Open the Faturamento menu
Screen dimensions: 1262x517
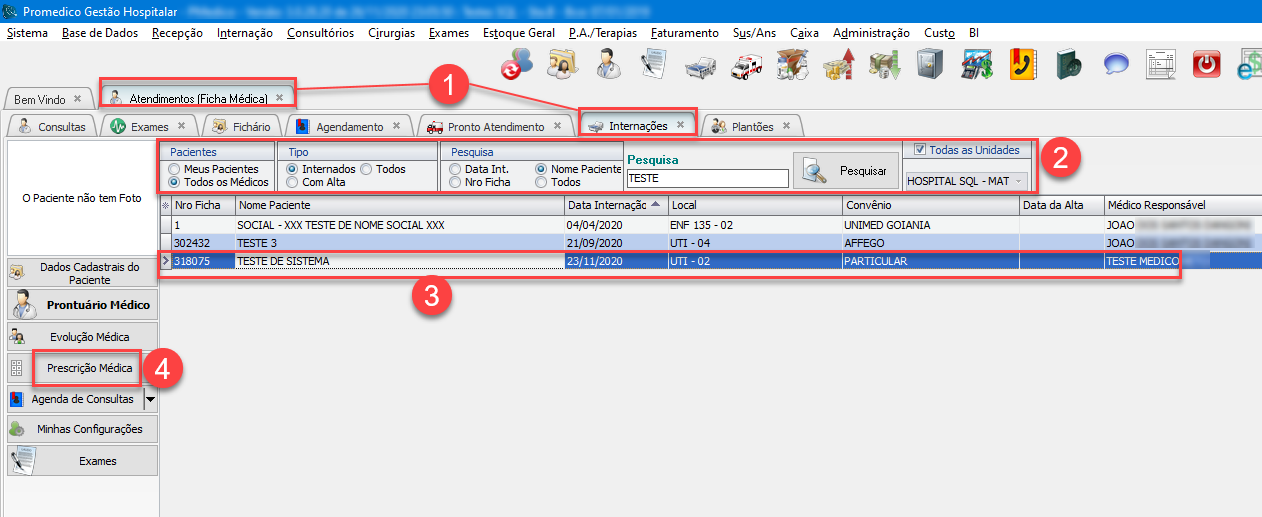click(684, 33)
